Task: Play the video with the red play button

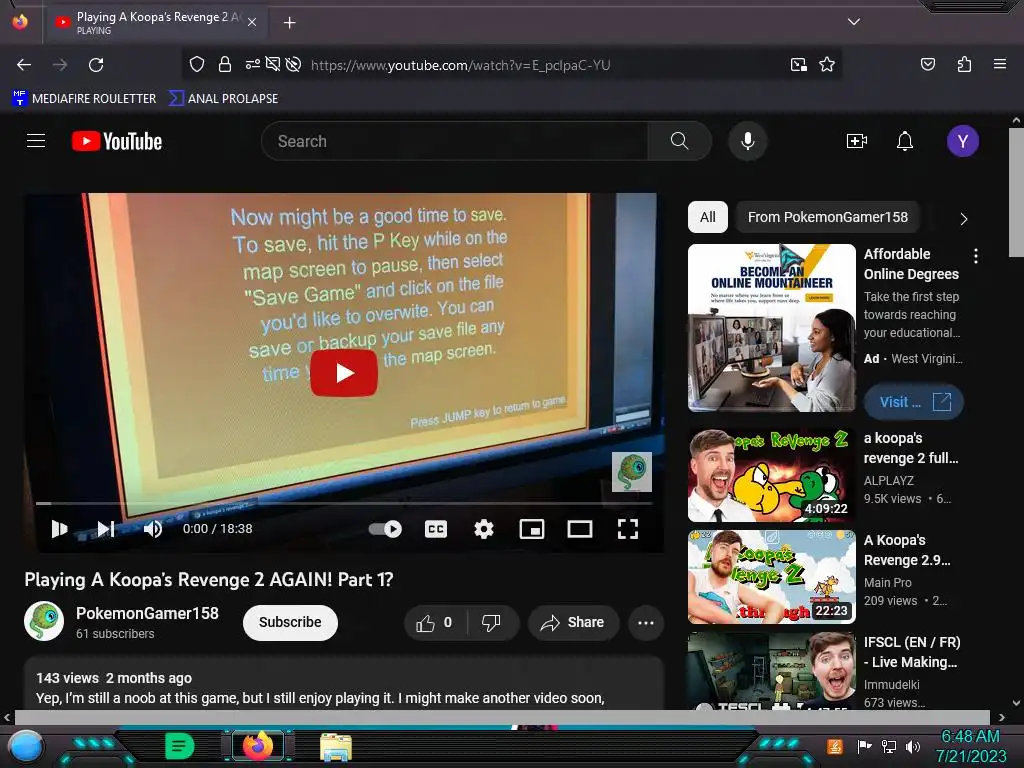Action: pyautogui.click(x=344, y=373)
